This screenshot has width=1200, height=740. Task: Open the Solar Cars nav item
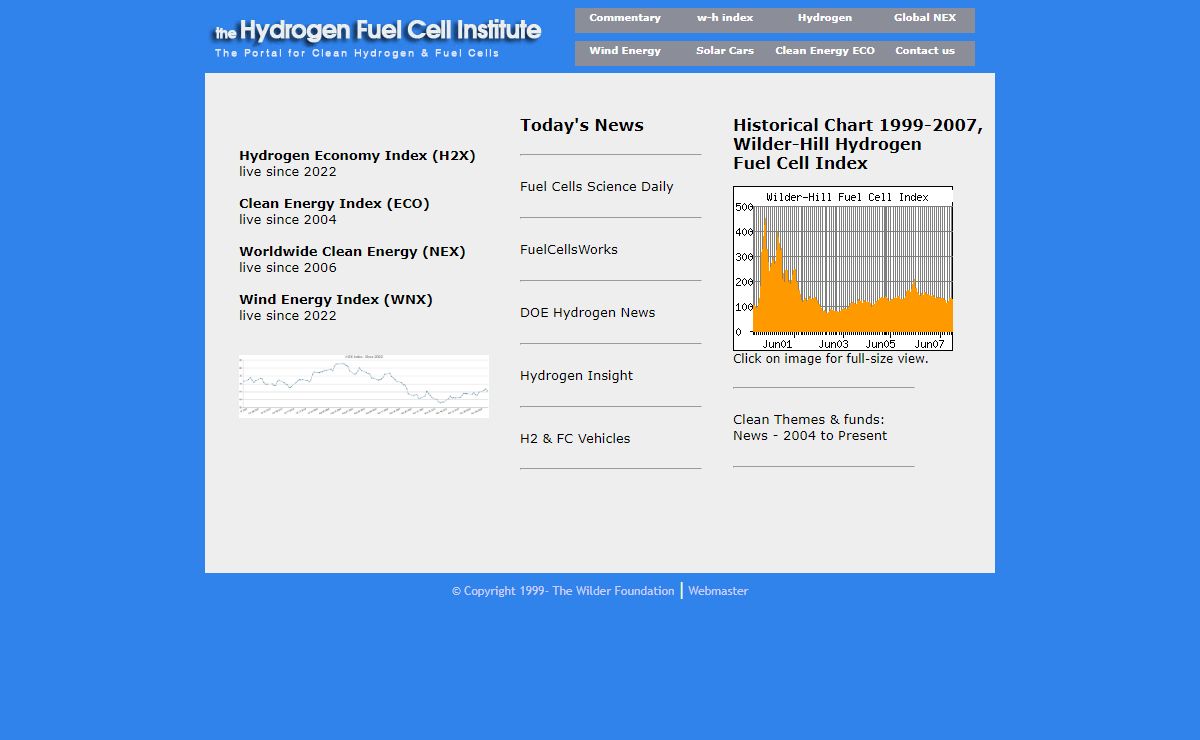point(725,52)
